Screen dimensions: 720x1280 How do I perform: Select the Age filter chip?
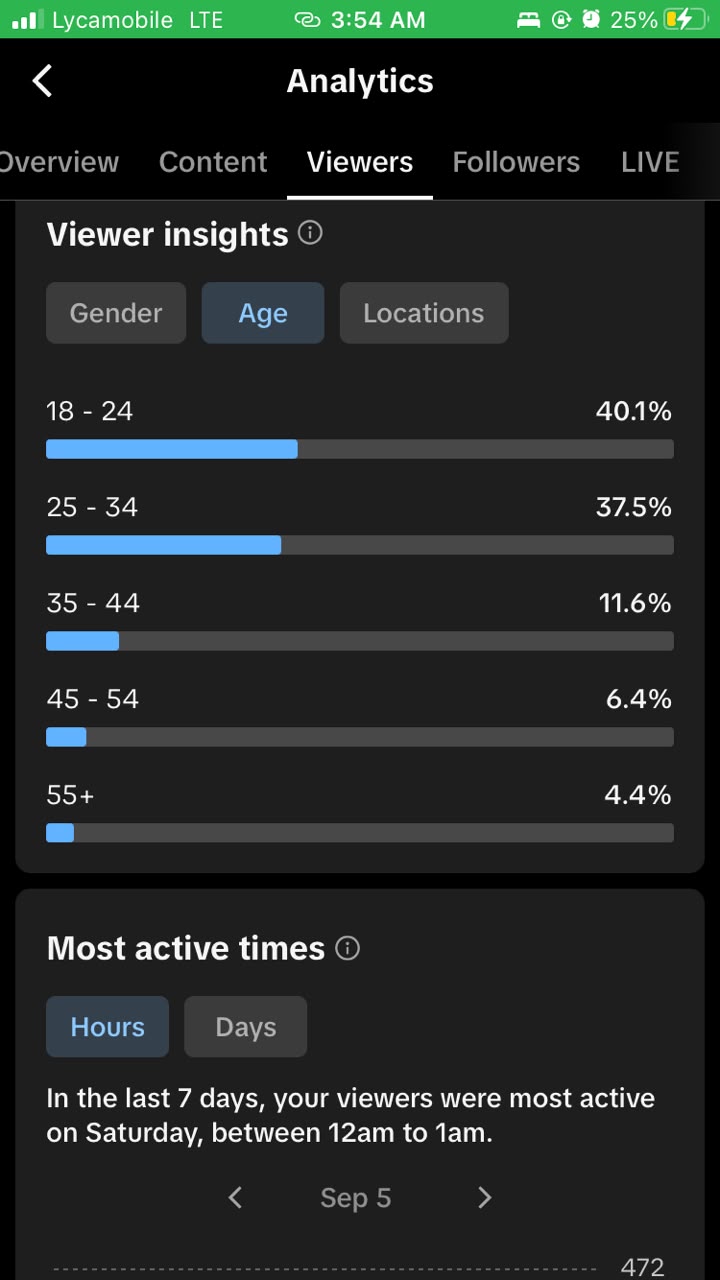263,313
